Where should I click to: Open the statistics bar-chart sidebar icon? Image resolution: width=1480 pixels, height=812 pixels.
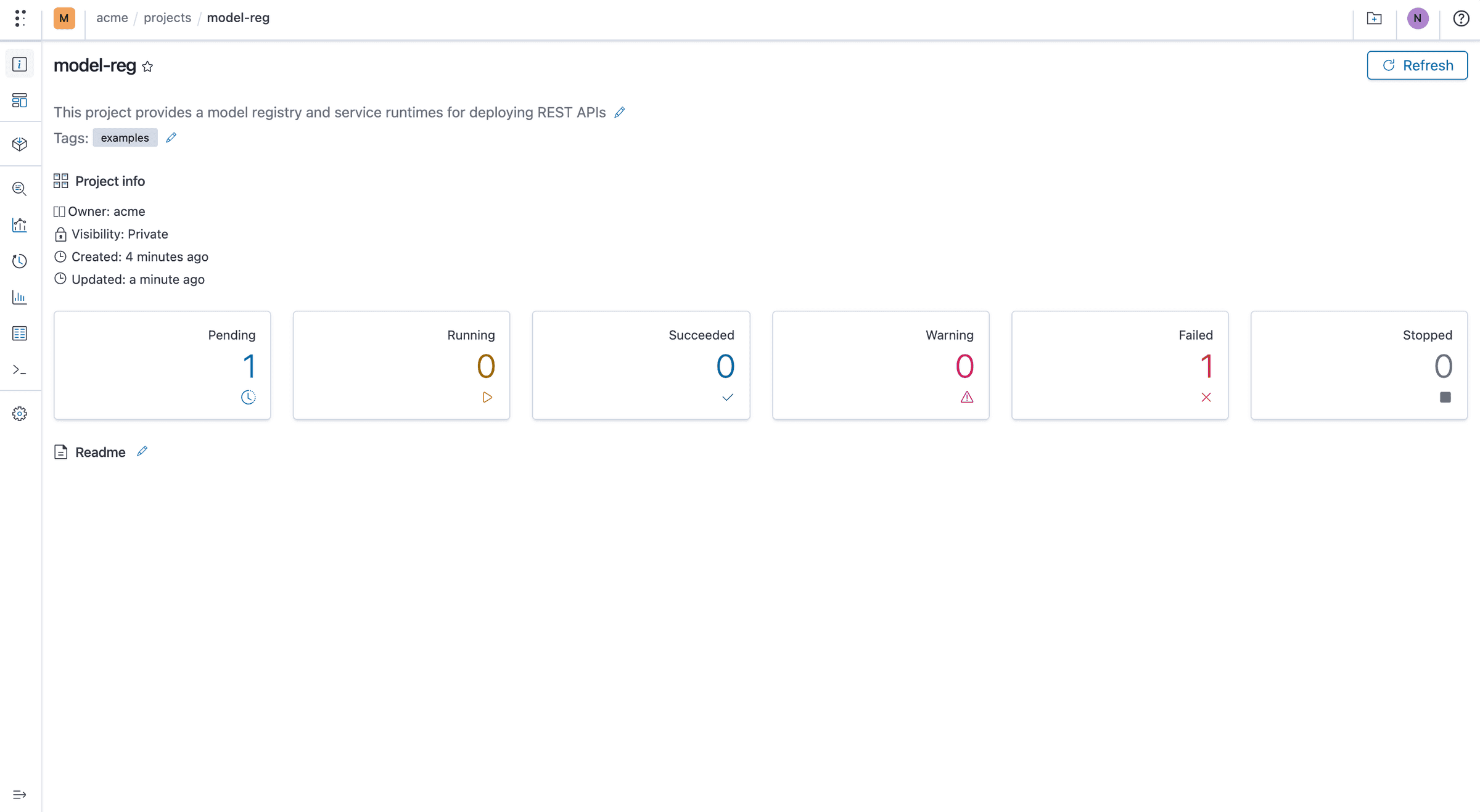(20, 297)
